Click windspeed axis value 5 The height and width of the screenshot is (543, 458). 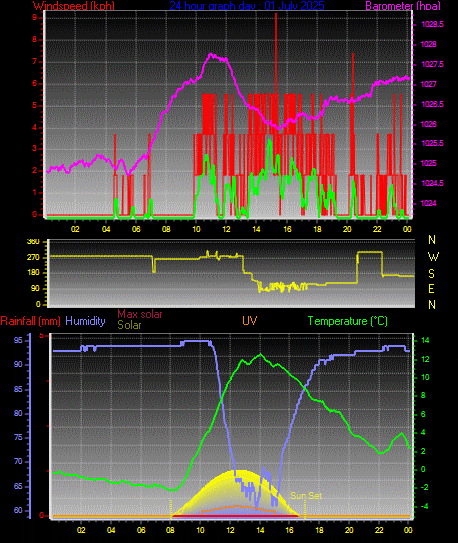(x=35, y=105)
